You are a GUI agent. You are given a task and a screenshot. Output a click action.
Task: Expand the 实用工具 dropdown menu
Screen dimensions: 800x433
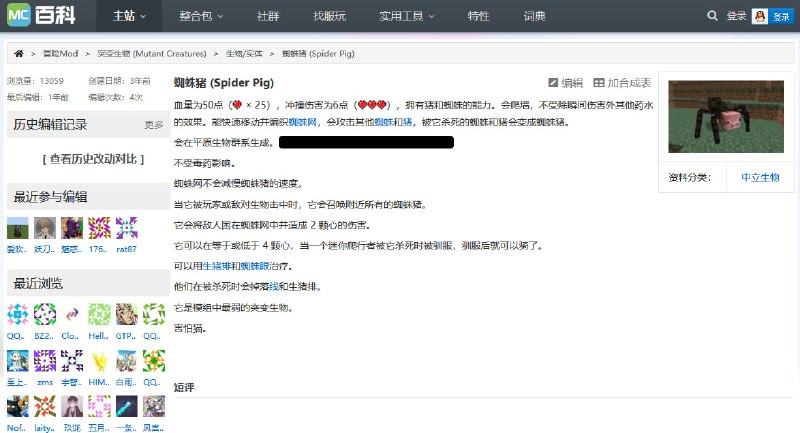[x=407, y=16]
